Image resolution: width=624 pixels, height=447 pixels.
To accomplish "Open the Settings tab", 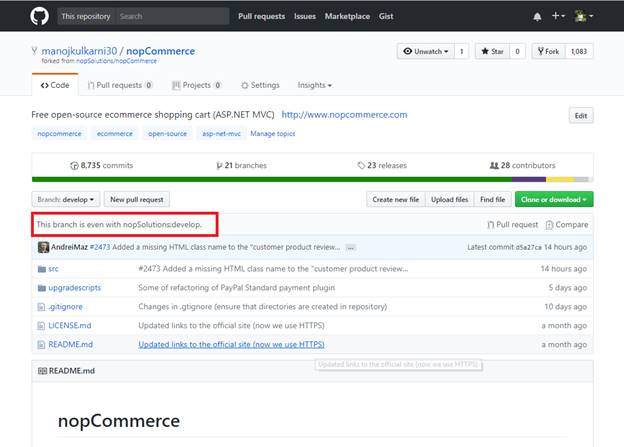I will point(260,85).
